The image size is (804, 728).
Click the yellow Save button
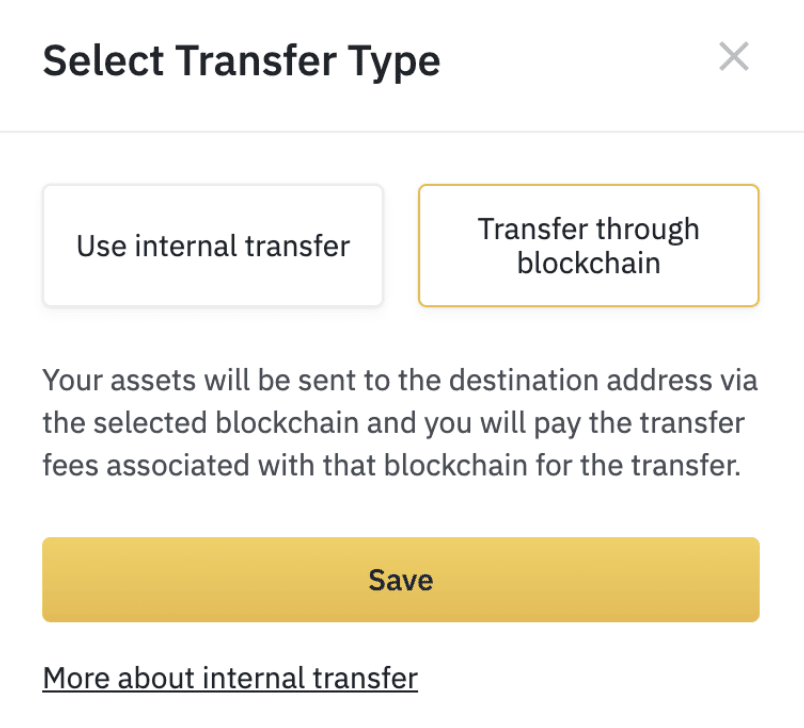(x=400, y=579)
